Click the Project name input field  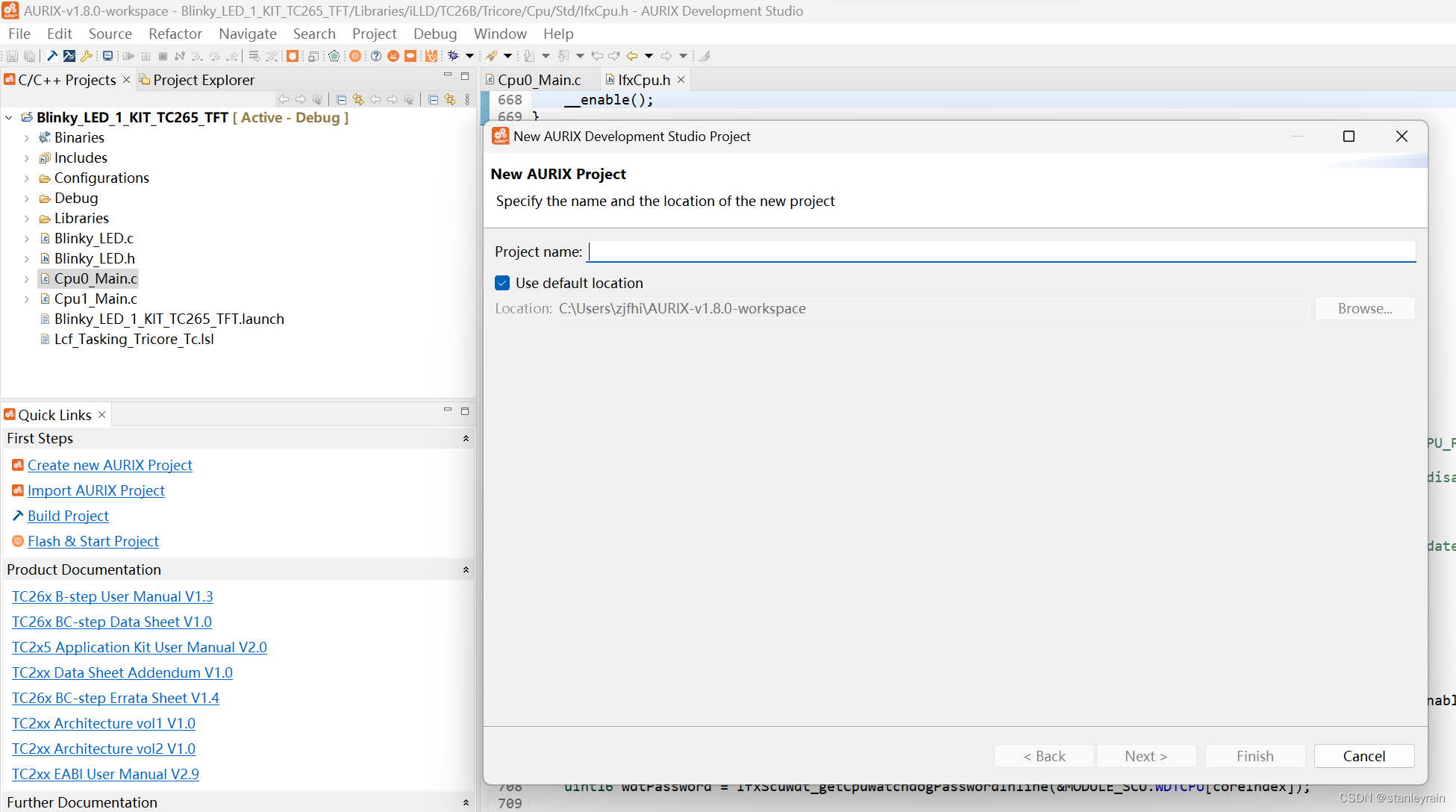pyautogui.click(x=1000, y=252)
